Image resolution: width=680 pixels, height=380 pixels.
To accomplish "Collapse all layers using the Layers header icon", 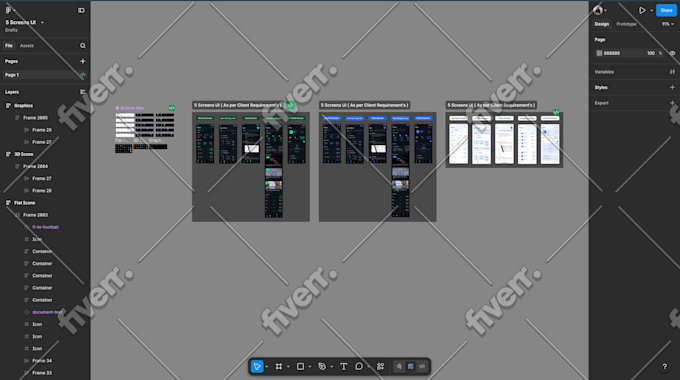I will coord(82,92).
